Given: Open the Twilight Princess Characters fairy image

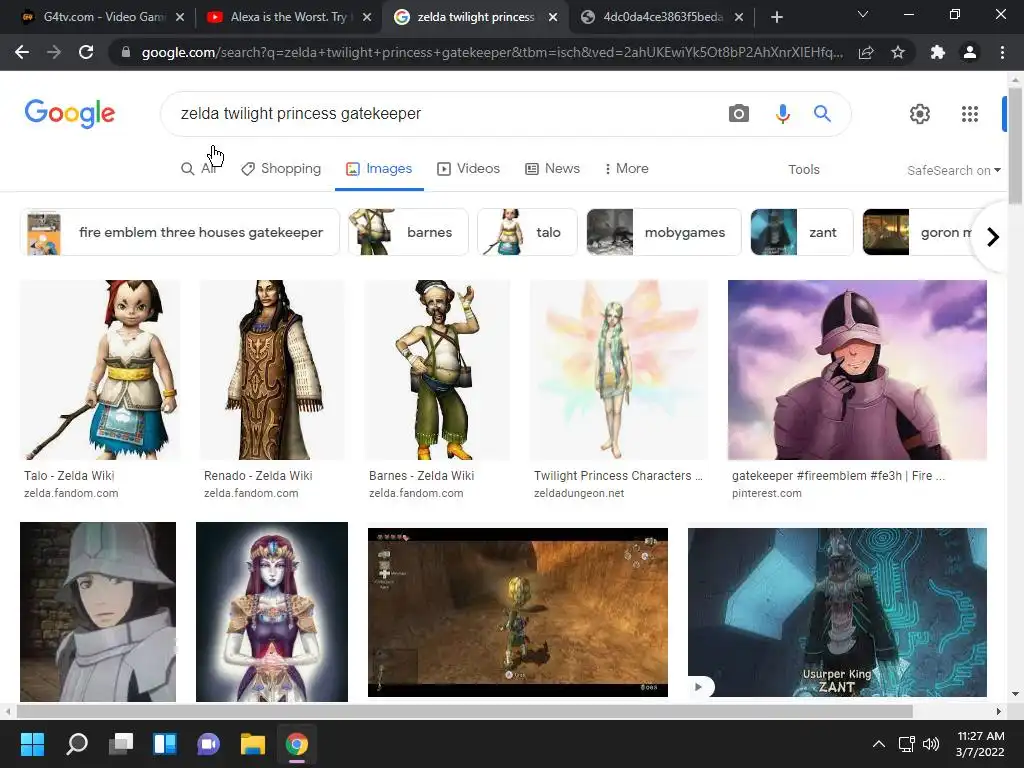Looking at the screenshot, I should [619, 370].
